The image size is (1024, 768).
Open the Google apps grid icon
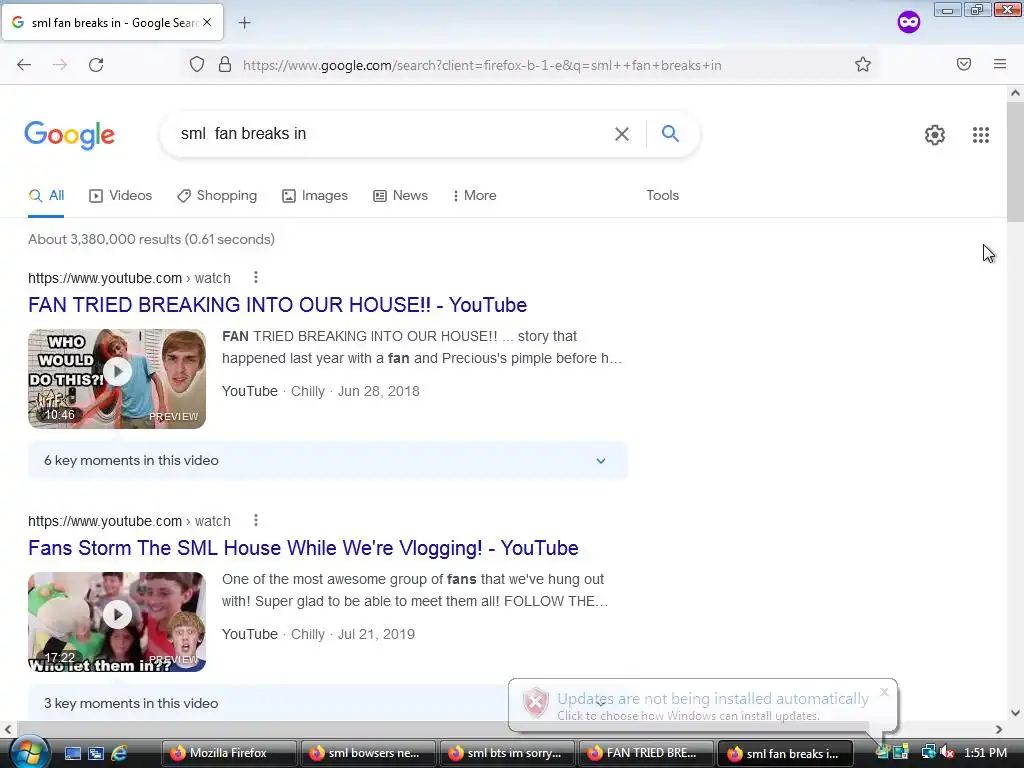[980, 135]
